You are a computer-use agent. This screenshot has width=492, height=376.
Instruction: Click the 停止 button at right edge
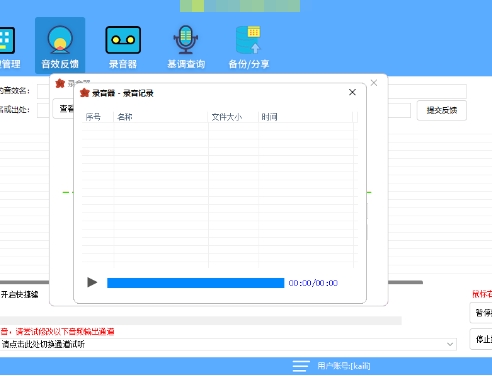(481, 339)
